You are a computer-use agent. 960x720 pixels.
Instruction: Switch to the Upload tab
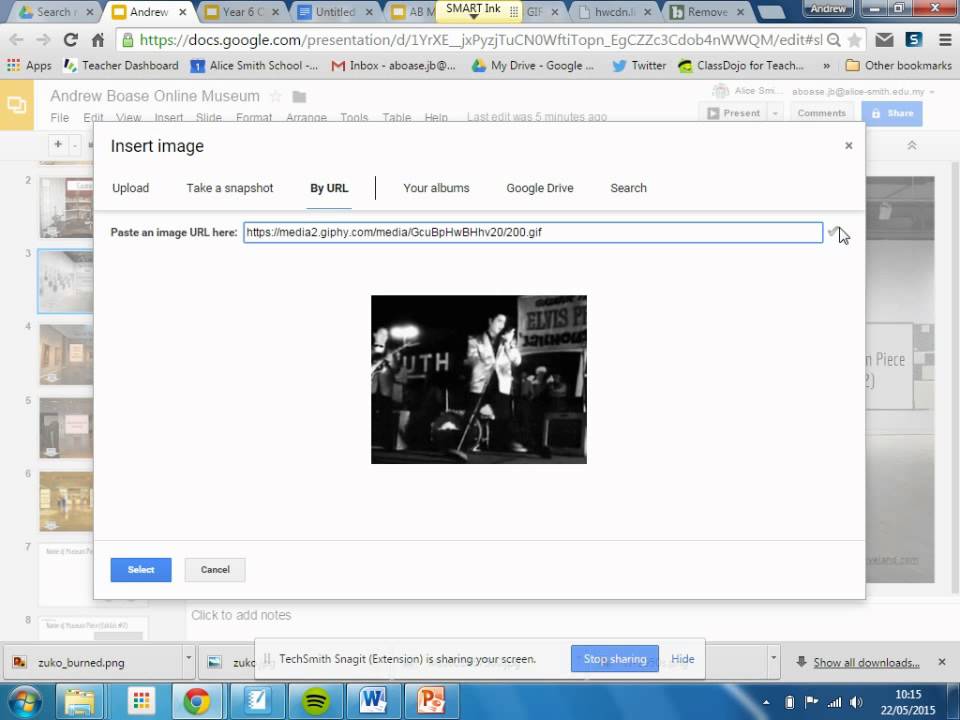pos(130,188)
